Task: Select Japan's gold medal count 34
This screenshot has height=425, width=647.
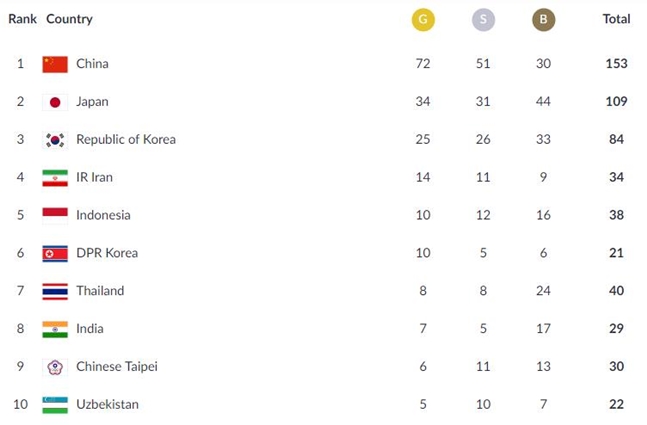Action: coord(422,102)
